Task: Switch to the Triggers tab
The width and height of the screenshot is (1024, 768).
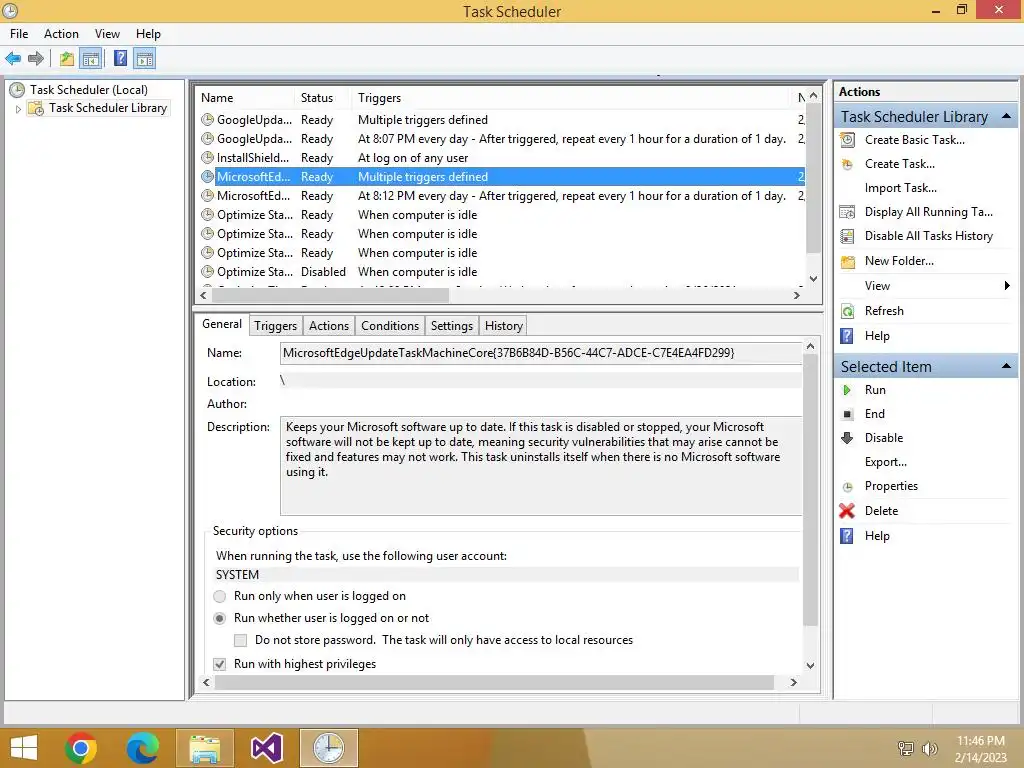Action: (275, 326)
